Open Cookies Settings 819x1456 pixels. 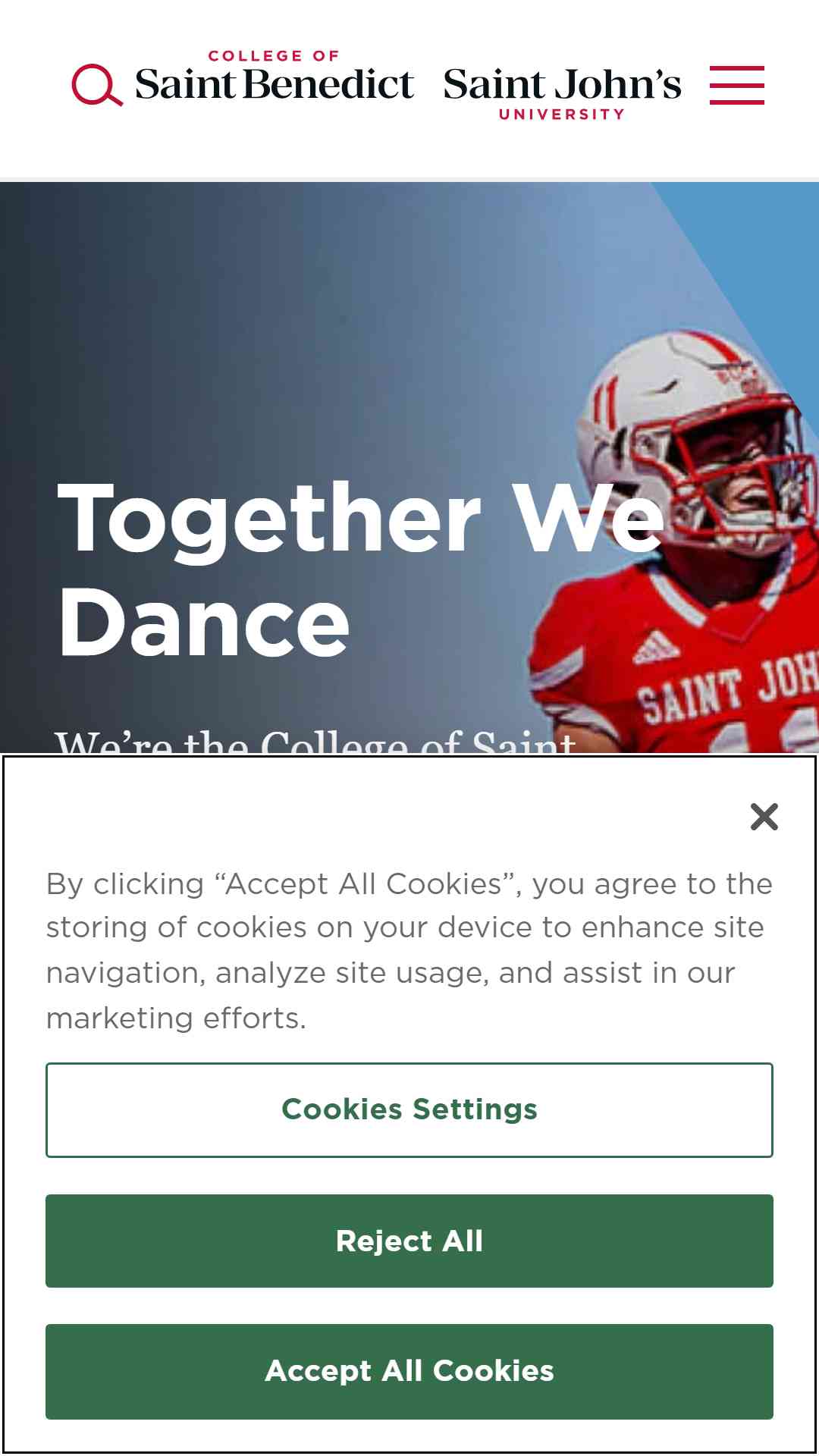[409, 1110]
